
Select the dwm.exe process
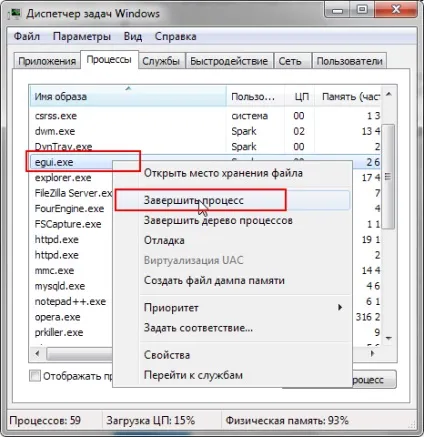click(x=205, y=131)
